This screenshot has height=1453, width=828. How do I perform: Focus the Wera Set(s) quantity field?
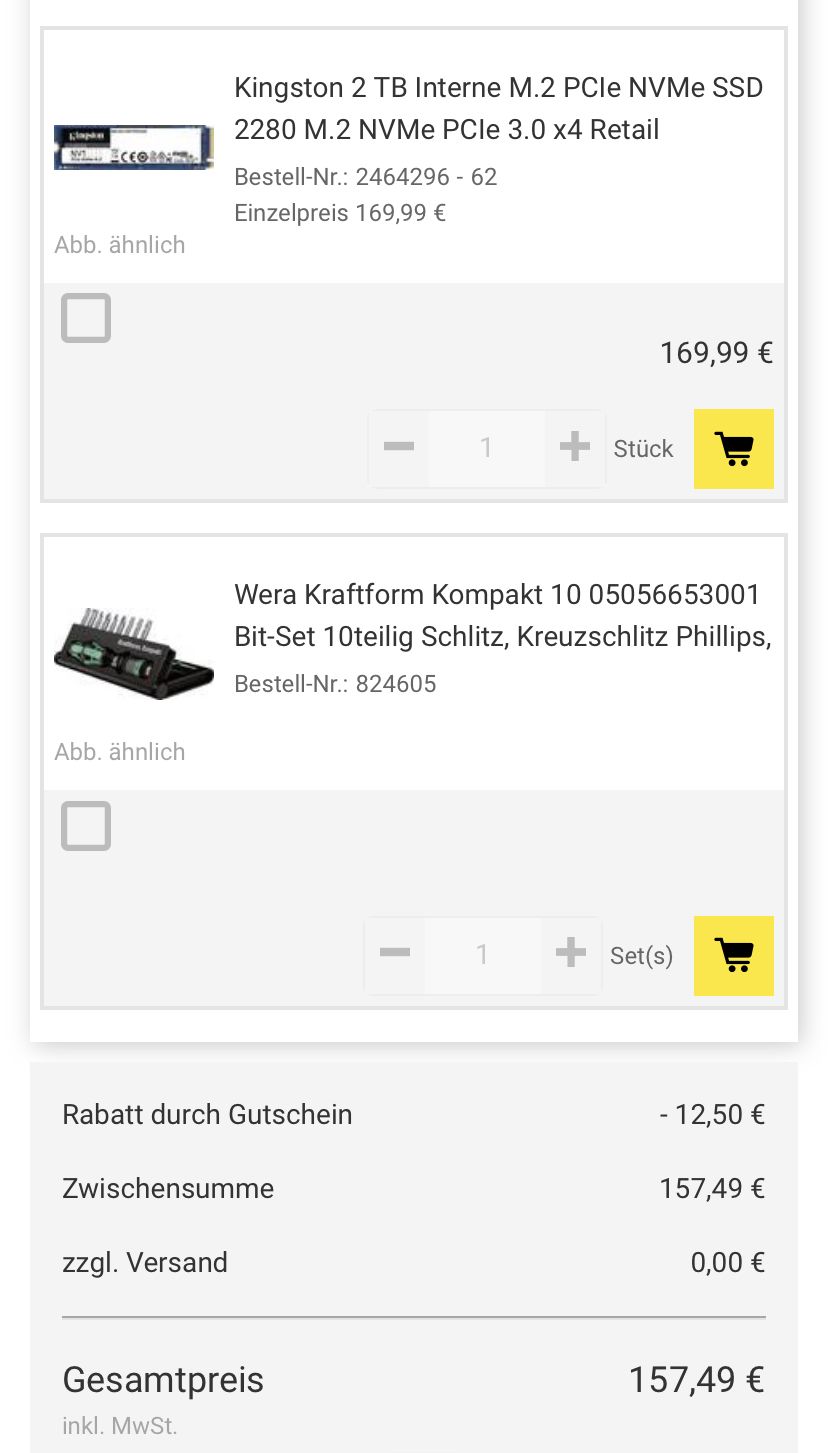pyautogui.click(x=482, y=955)
